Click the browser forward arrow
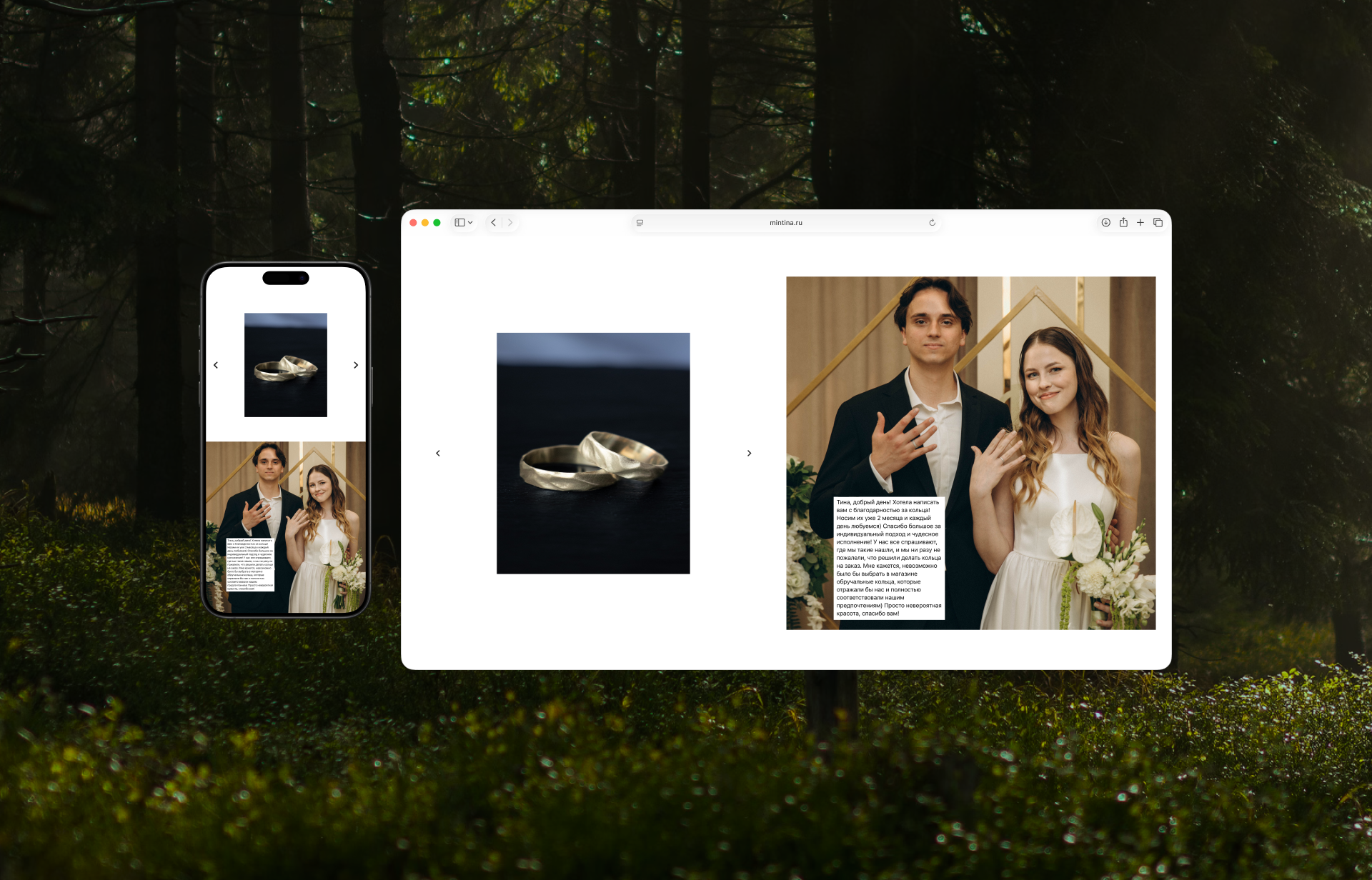 [510, 223]
